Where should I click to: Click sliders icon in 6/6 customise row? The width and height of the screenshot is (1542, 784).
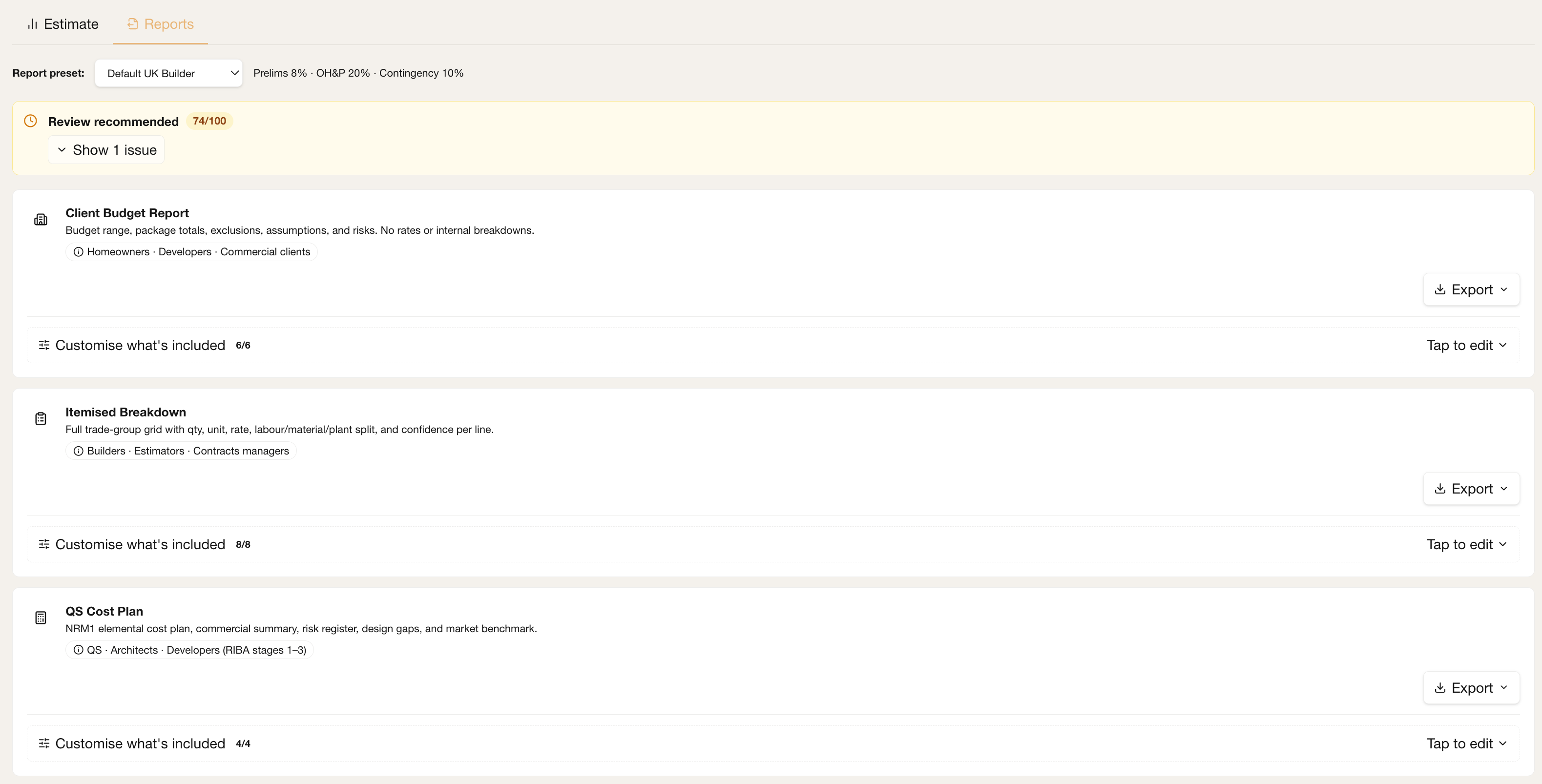pos(44,345)
